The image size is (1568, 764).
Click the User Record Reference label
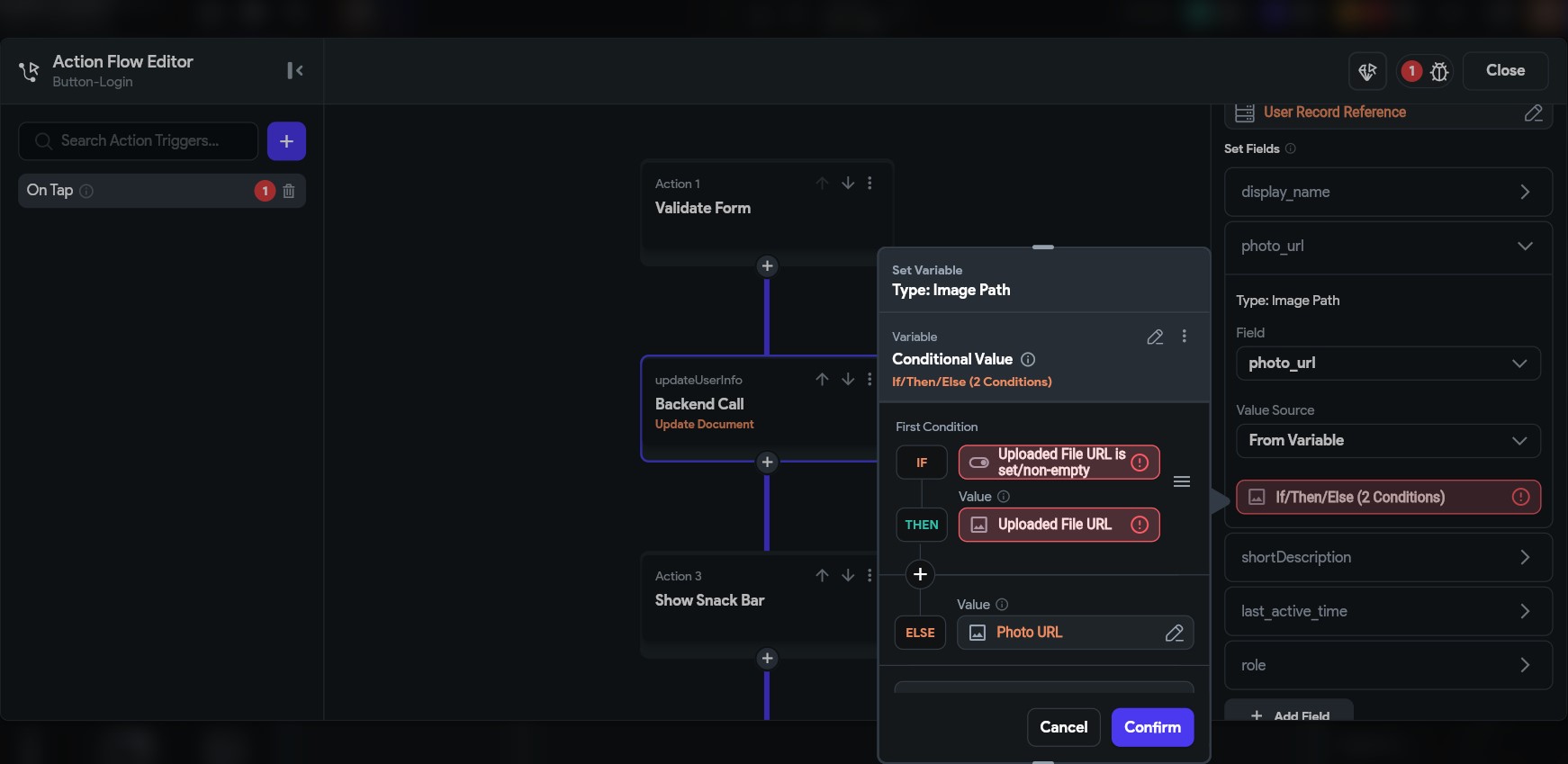coord(1334,112)
